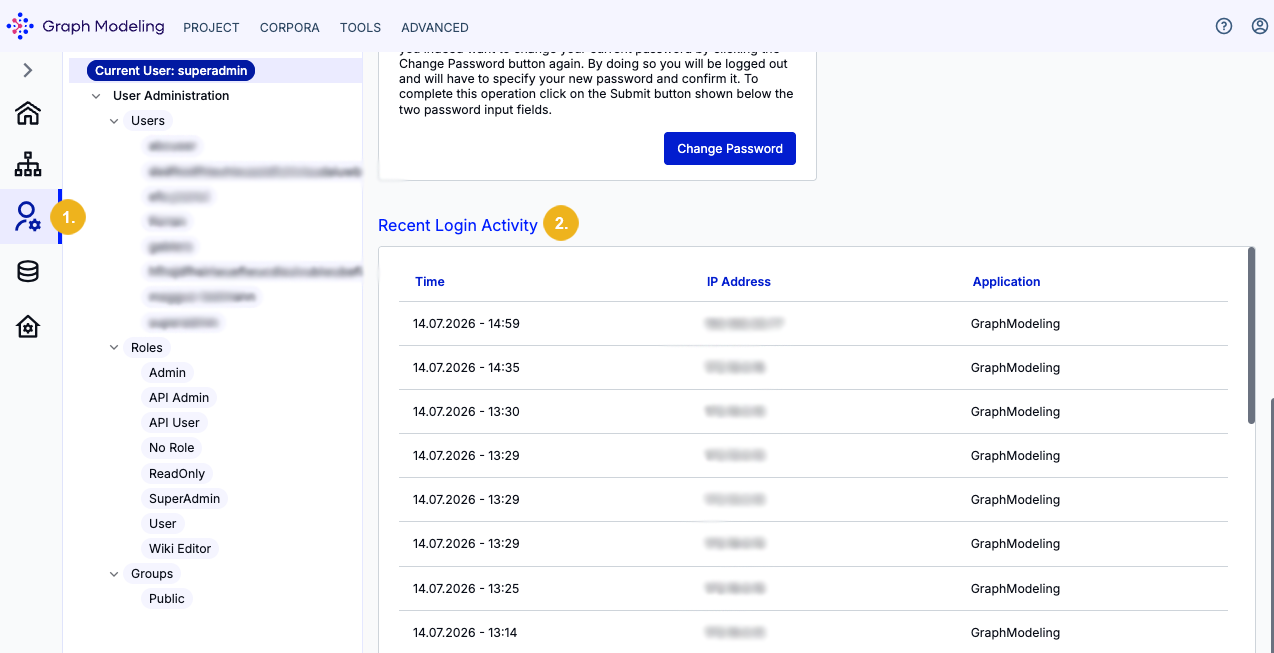
Task: Select the user administration sidebar icon
Action: 28,216
